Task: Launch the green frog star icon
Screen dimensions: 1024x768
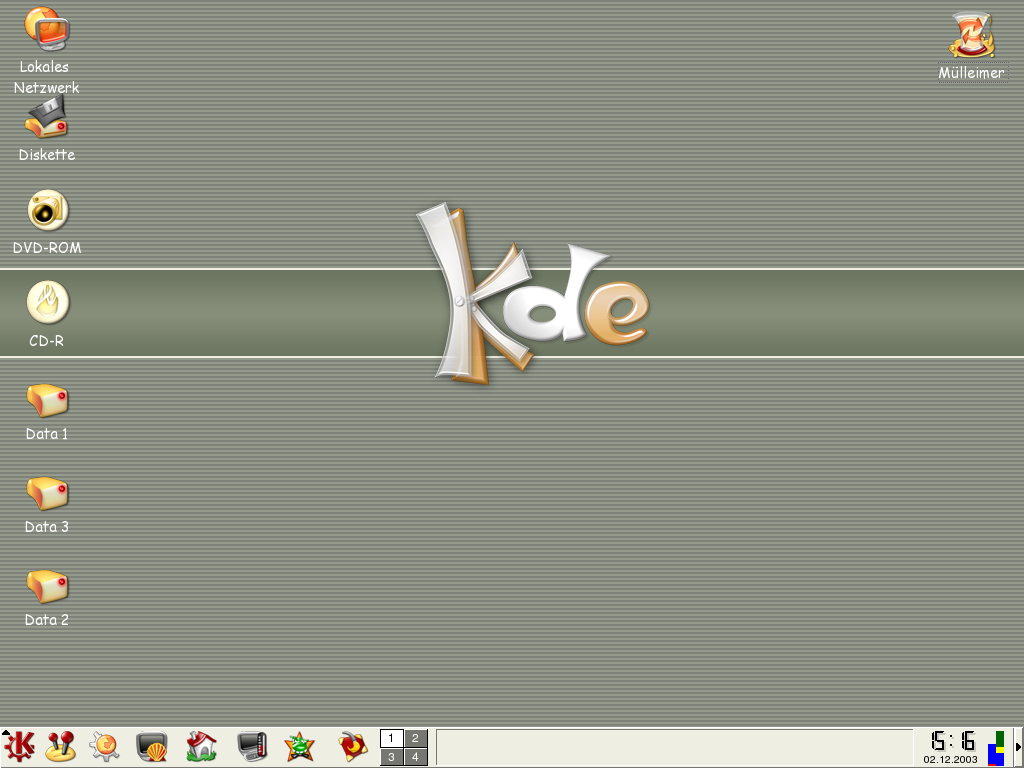Action: pyautogui.click(x=300, y=747)
